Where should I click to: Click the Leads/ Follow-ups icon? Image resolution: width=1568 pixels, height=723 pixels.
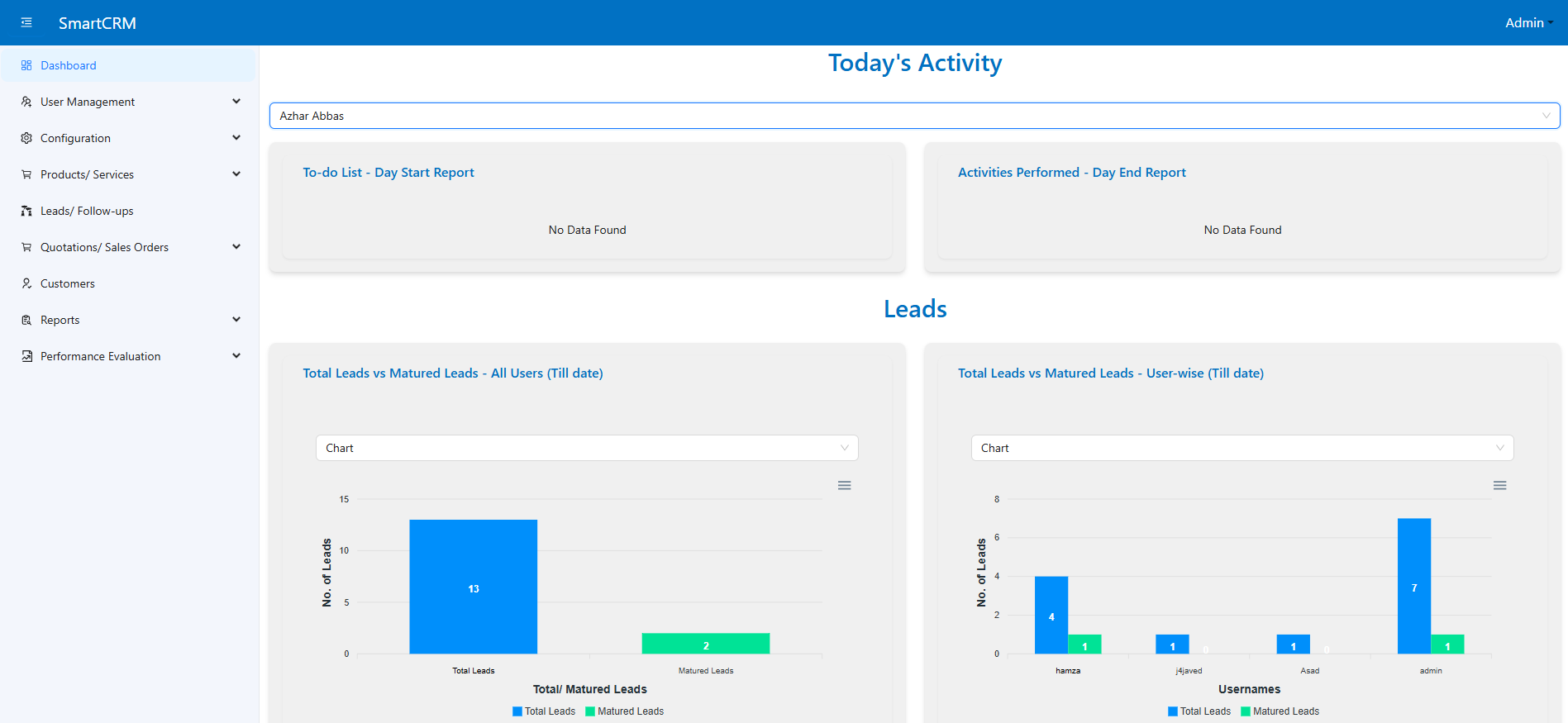26,211
